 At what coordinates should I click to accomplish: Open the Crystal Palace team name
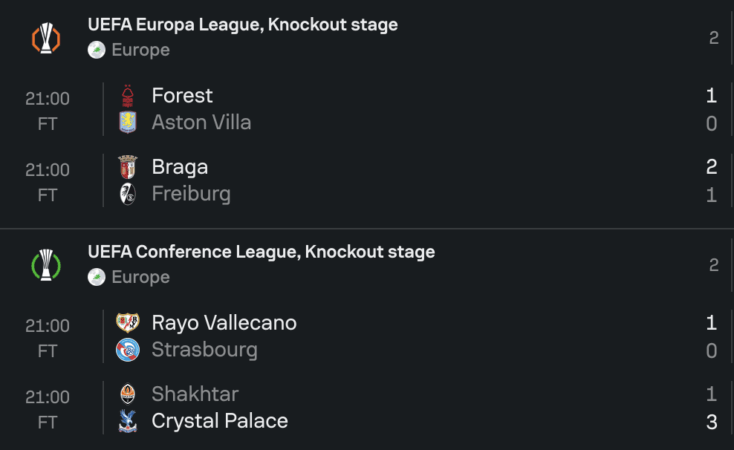(220, 421)
